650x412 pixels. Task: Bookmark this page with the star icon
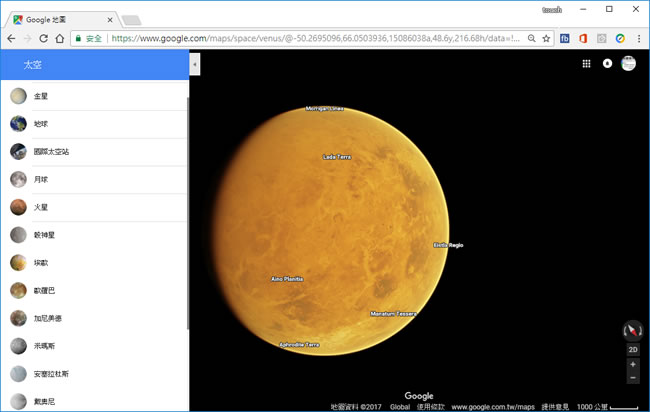545,38
